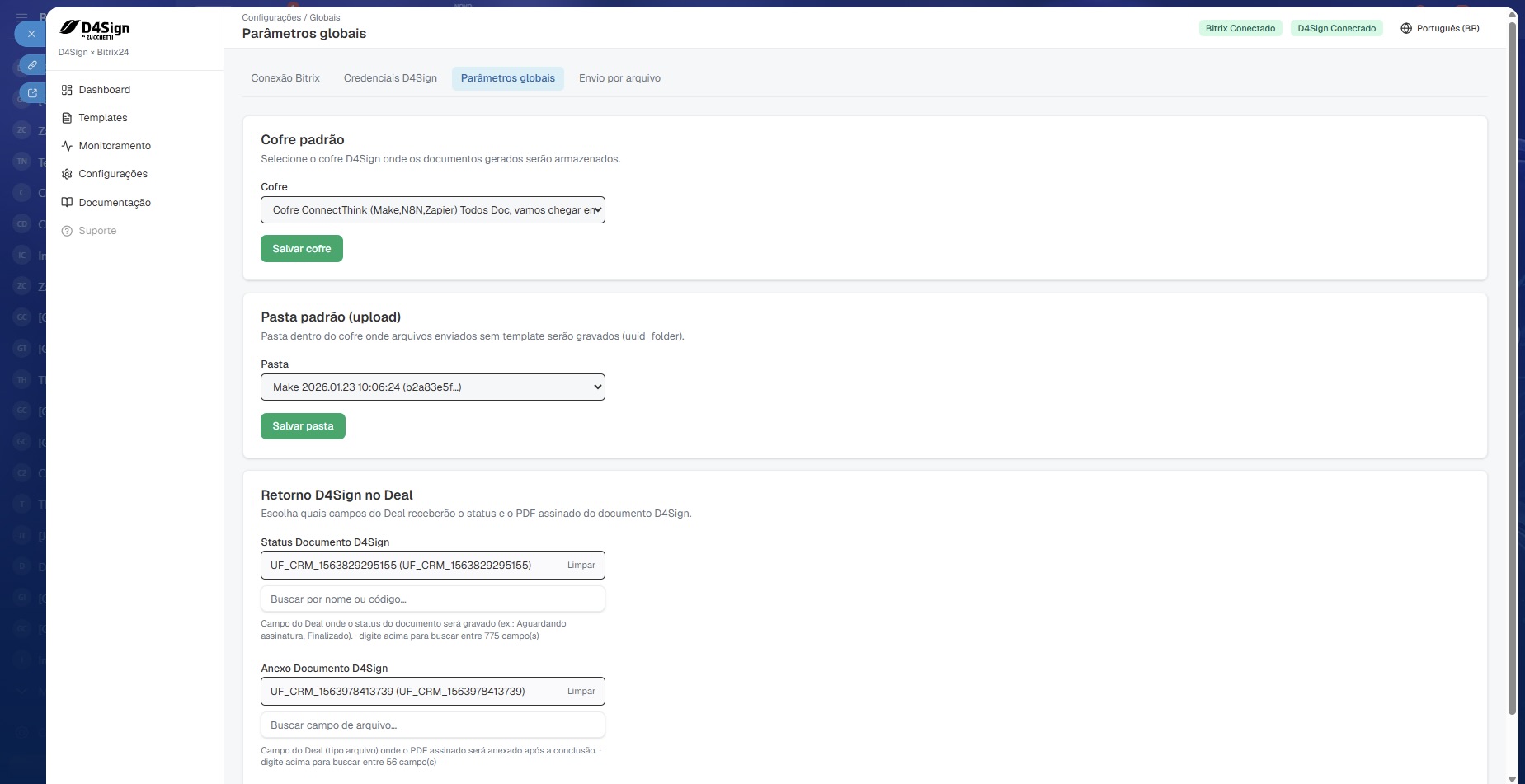The image size is (1525, 784).
Task: Click the Pasta field label
Action: (275, 364)
